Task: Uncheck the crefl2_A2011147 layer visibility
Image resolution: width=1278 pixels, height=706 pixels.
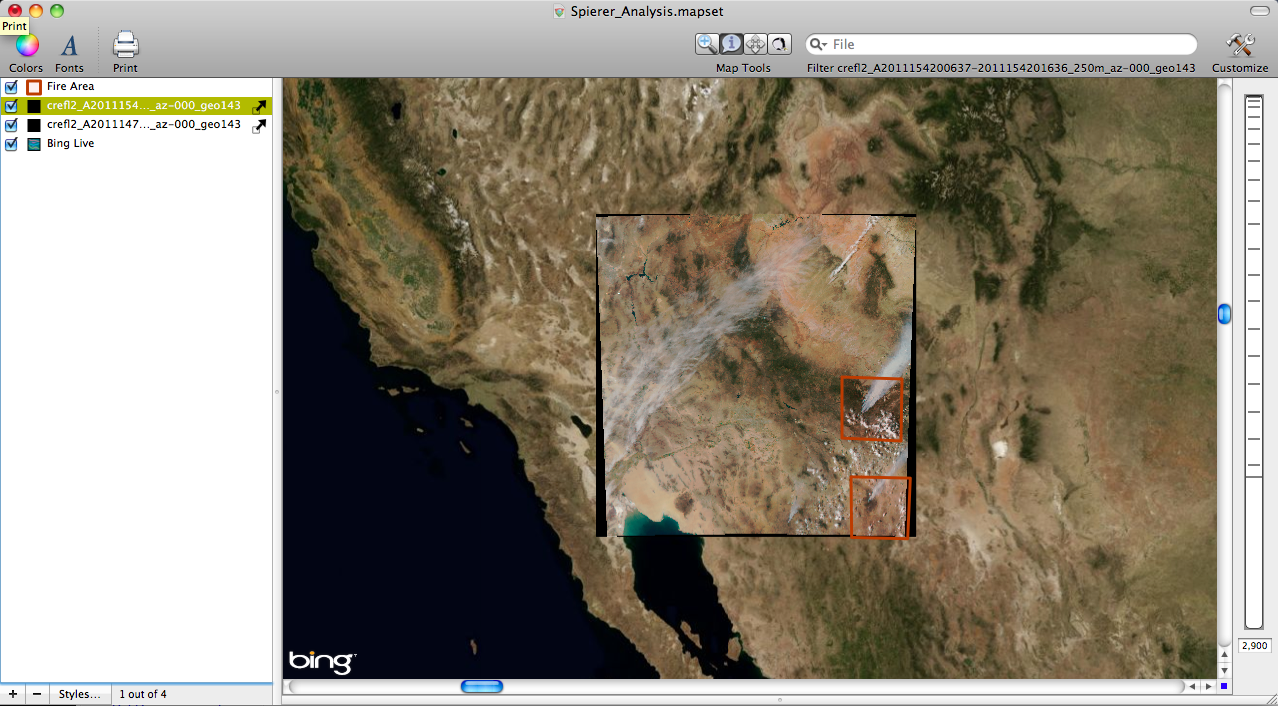Action: 11,124
